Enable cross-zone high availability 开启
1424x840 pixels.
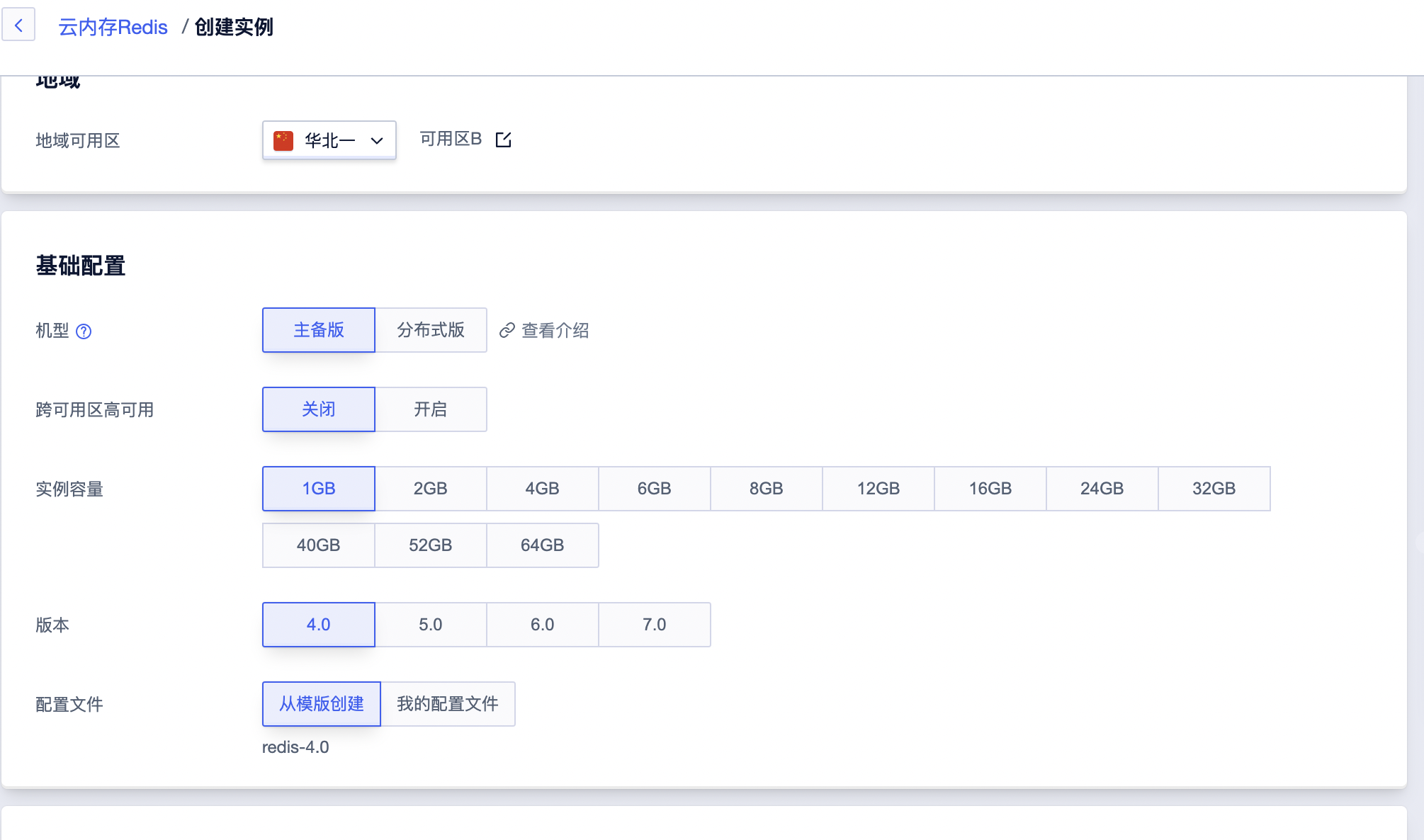point(430,409)
